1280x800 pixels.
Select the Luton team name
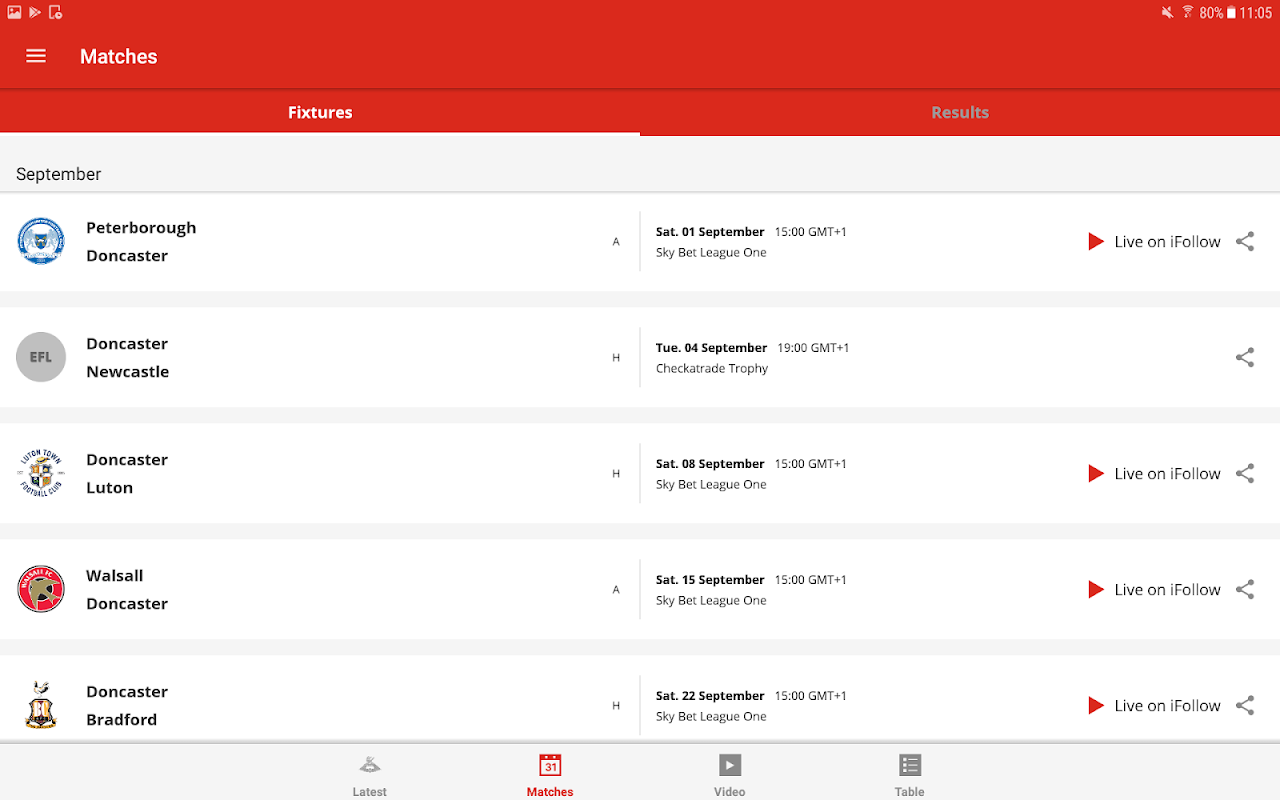[110, 487]
